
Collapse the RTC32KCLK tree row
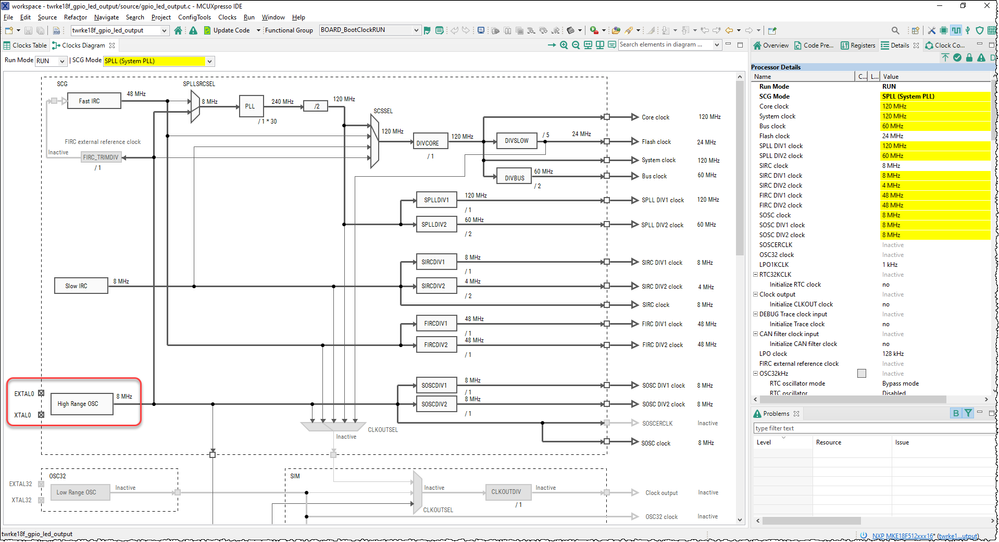tap(756, 274)
